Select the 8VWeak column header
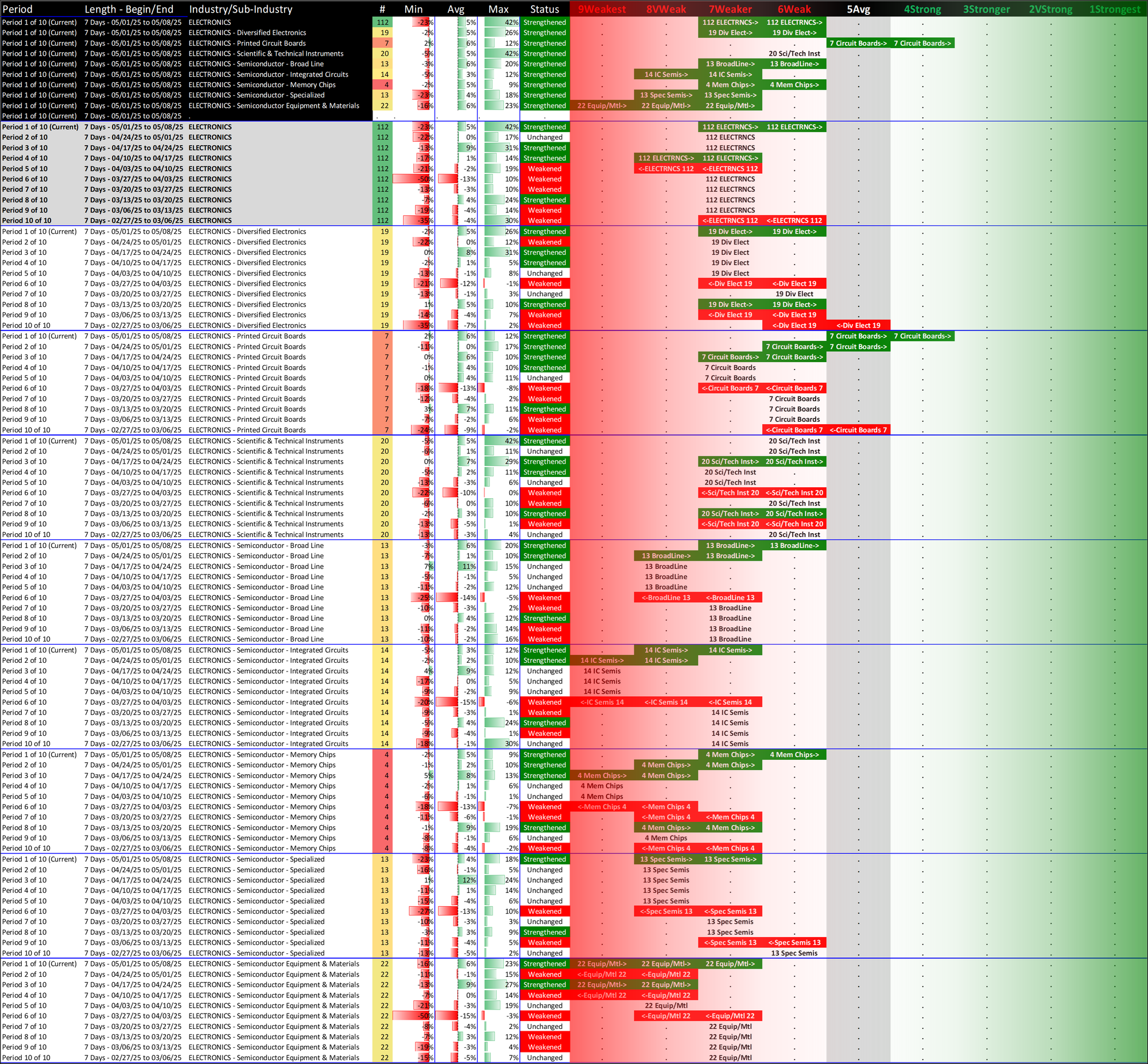The image size is (1148, 1064). point(665,9)
